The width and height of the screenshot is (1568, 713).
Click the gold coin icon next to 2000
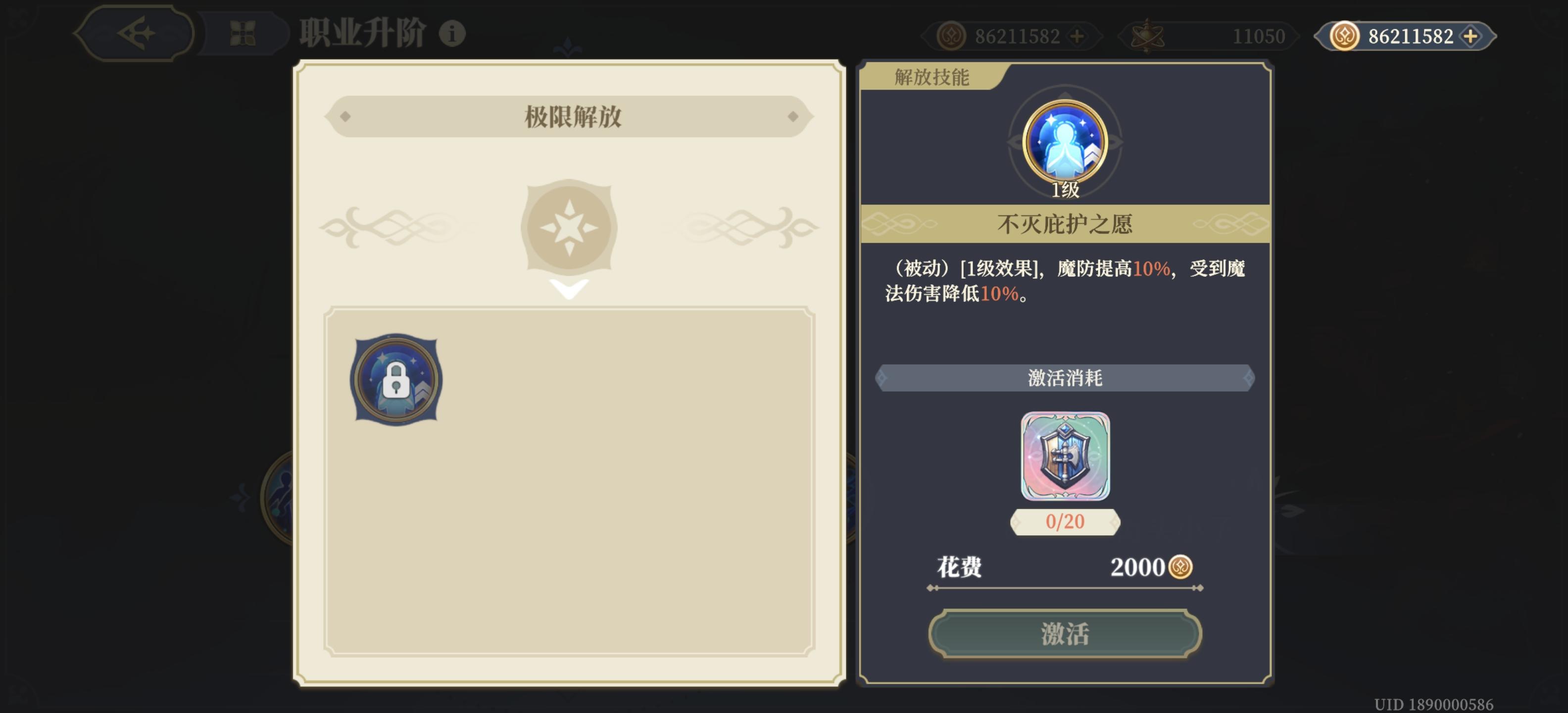[x=1181, y=567]
